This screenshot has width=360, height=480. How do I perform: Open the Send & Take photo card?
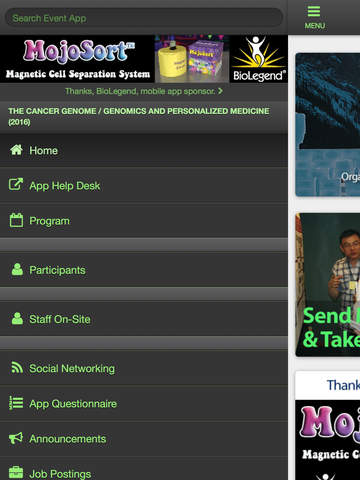tap(328, 285)
